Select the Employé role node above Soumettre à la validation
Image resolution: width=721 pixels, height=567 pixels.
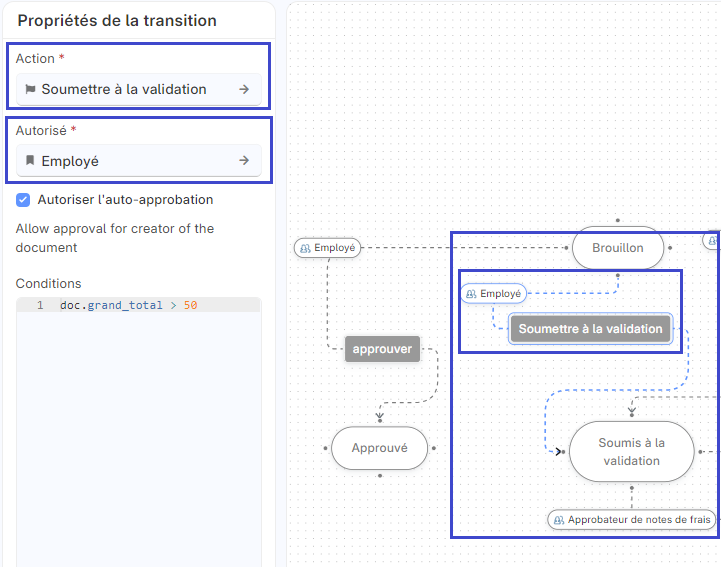pyautogui.click(x=493, y=293)
